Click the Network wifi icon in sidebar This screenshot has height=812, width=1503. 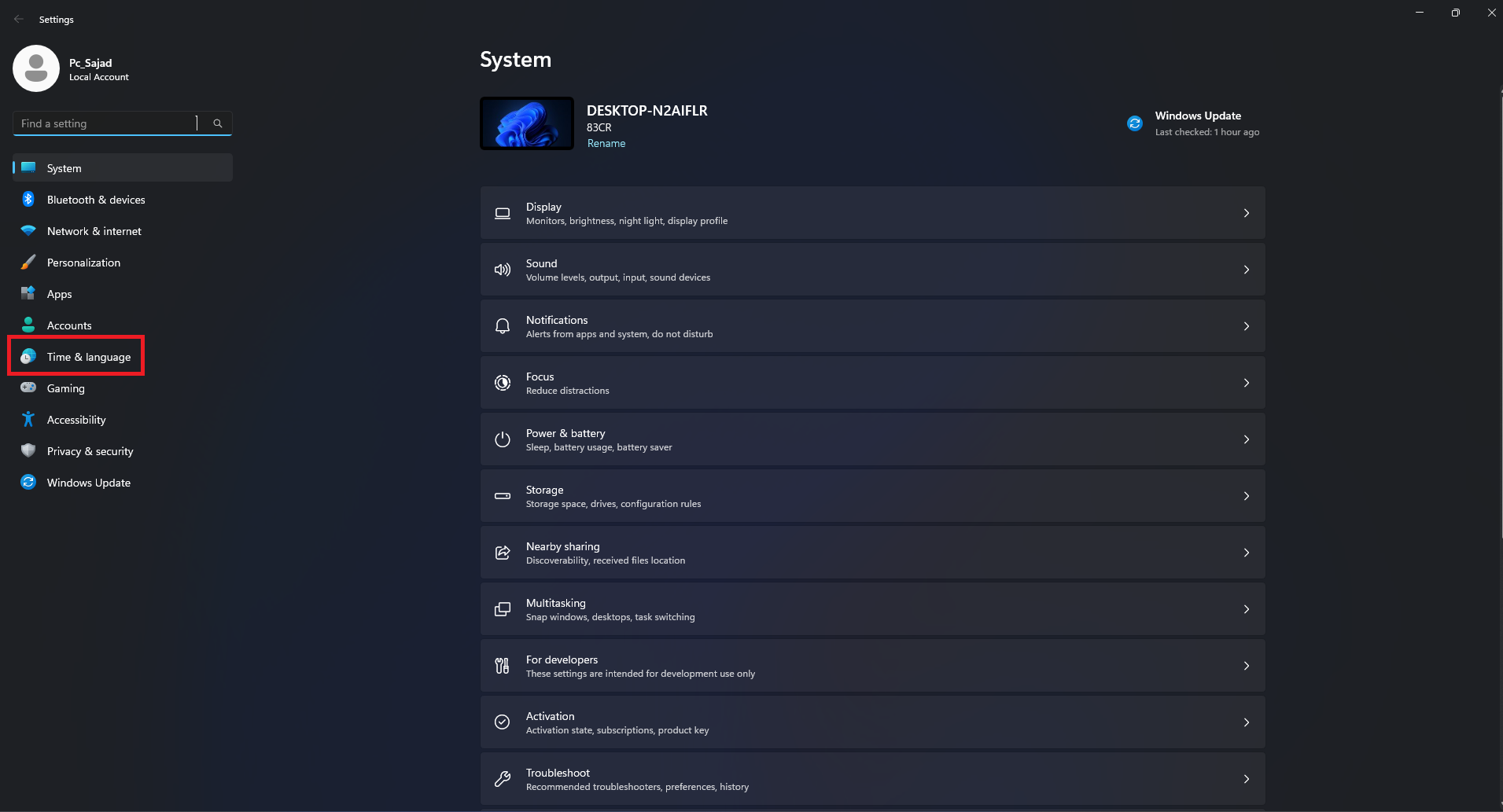[x=28, y=231]
